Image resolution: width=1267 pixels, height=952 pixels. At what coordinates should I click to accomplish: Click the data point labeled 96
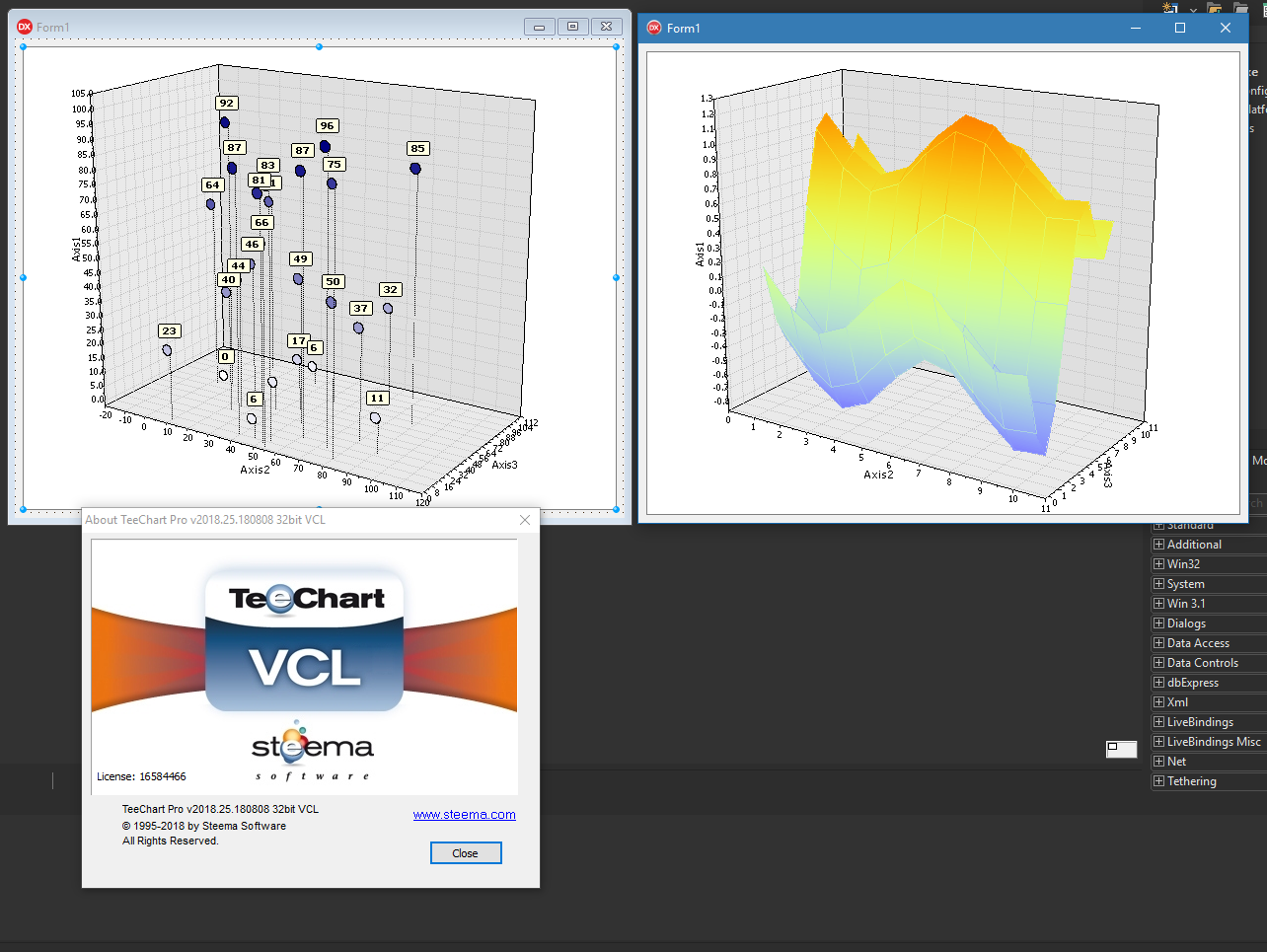click(x=325, y=146)
